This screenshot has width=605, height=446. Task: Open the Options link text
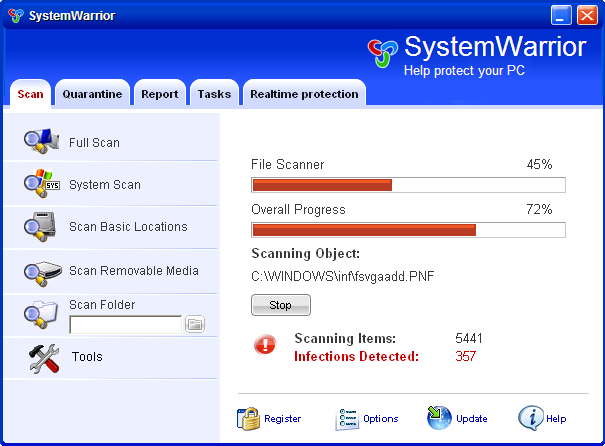[x=380, y=419]
